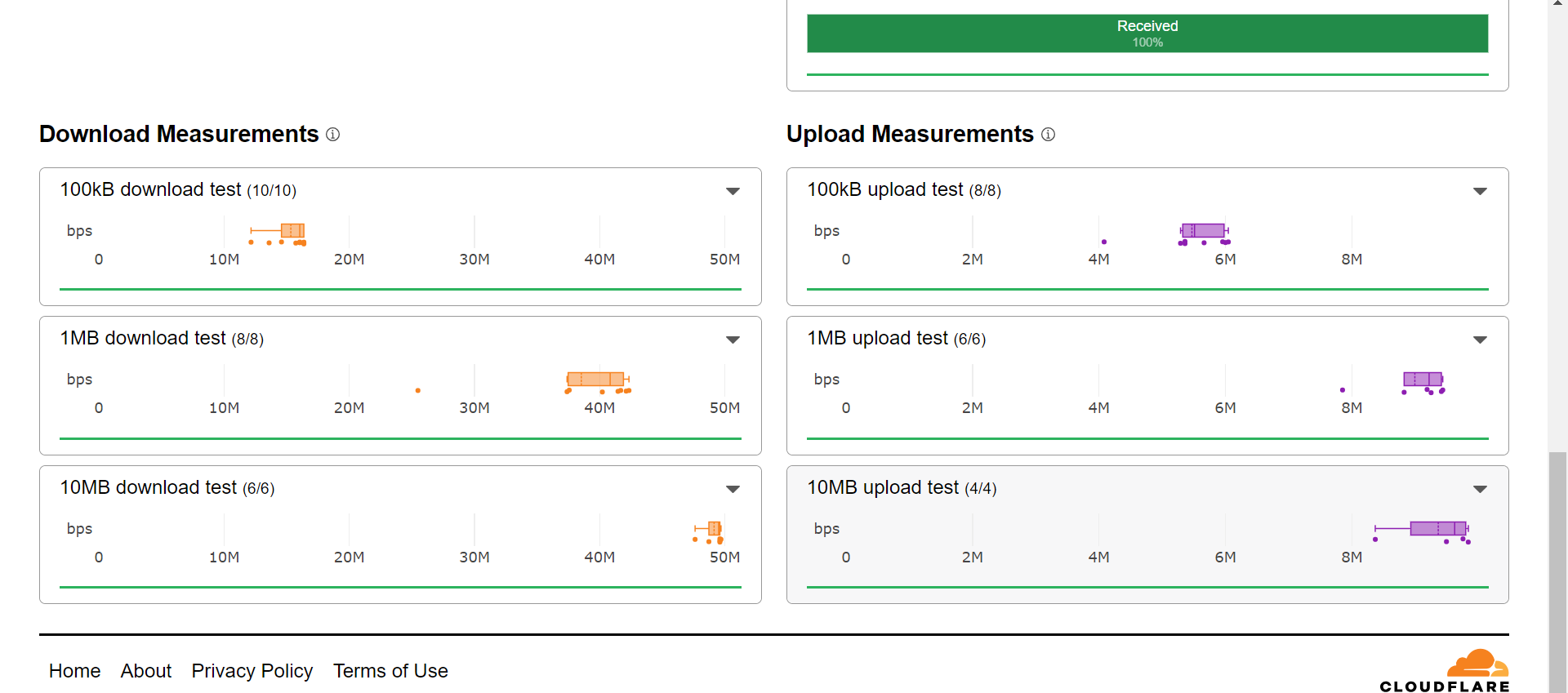Screen dimensions: 1568x693
Task: Open the About footer link
Action: pos(146,671)
